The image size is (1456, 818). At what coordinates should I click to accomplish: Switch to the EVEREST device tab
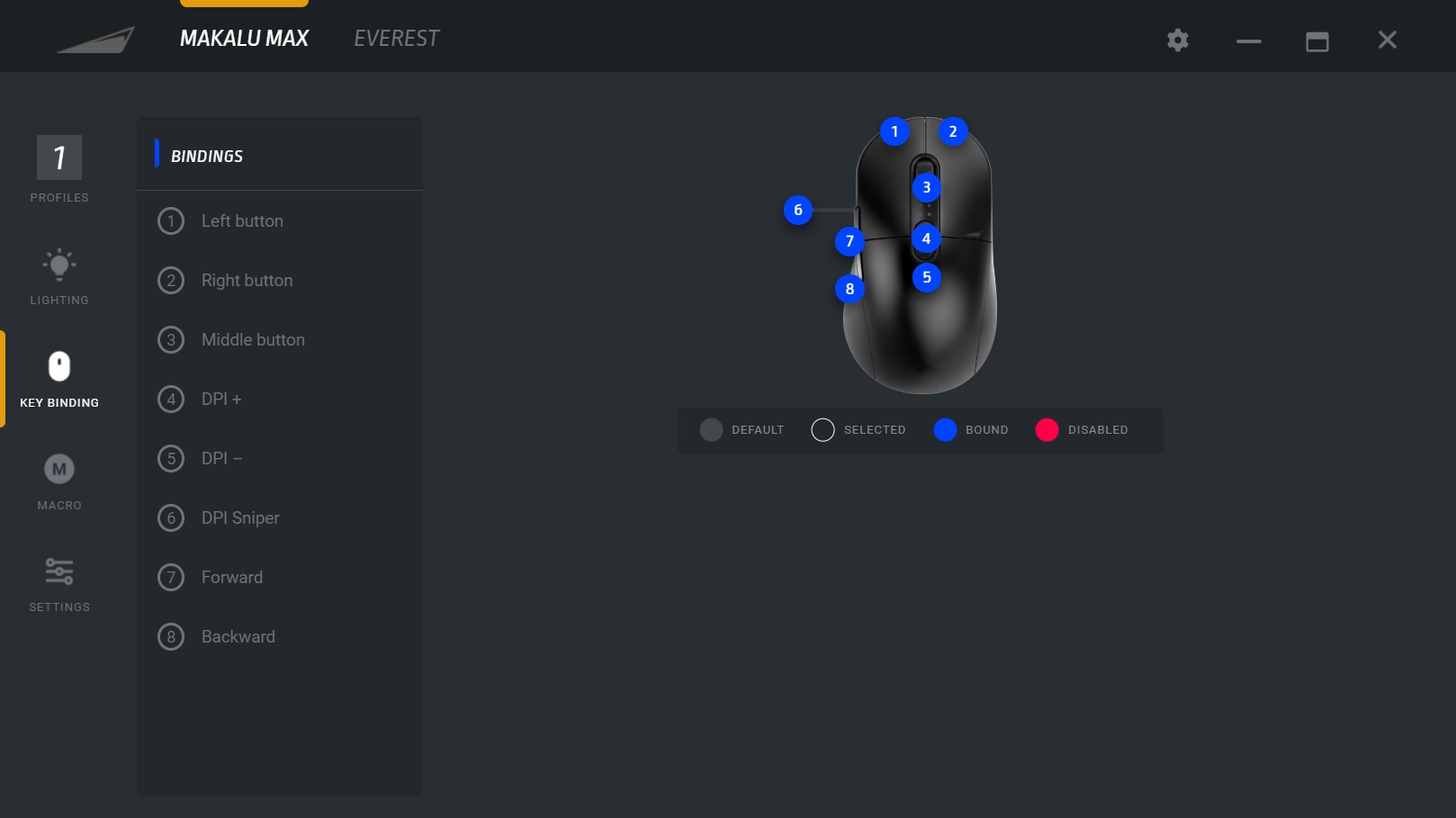click(x=397, y=39)
